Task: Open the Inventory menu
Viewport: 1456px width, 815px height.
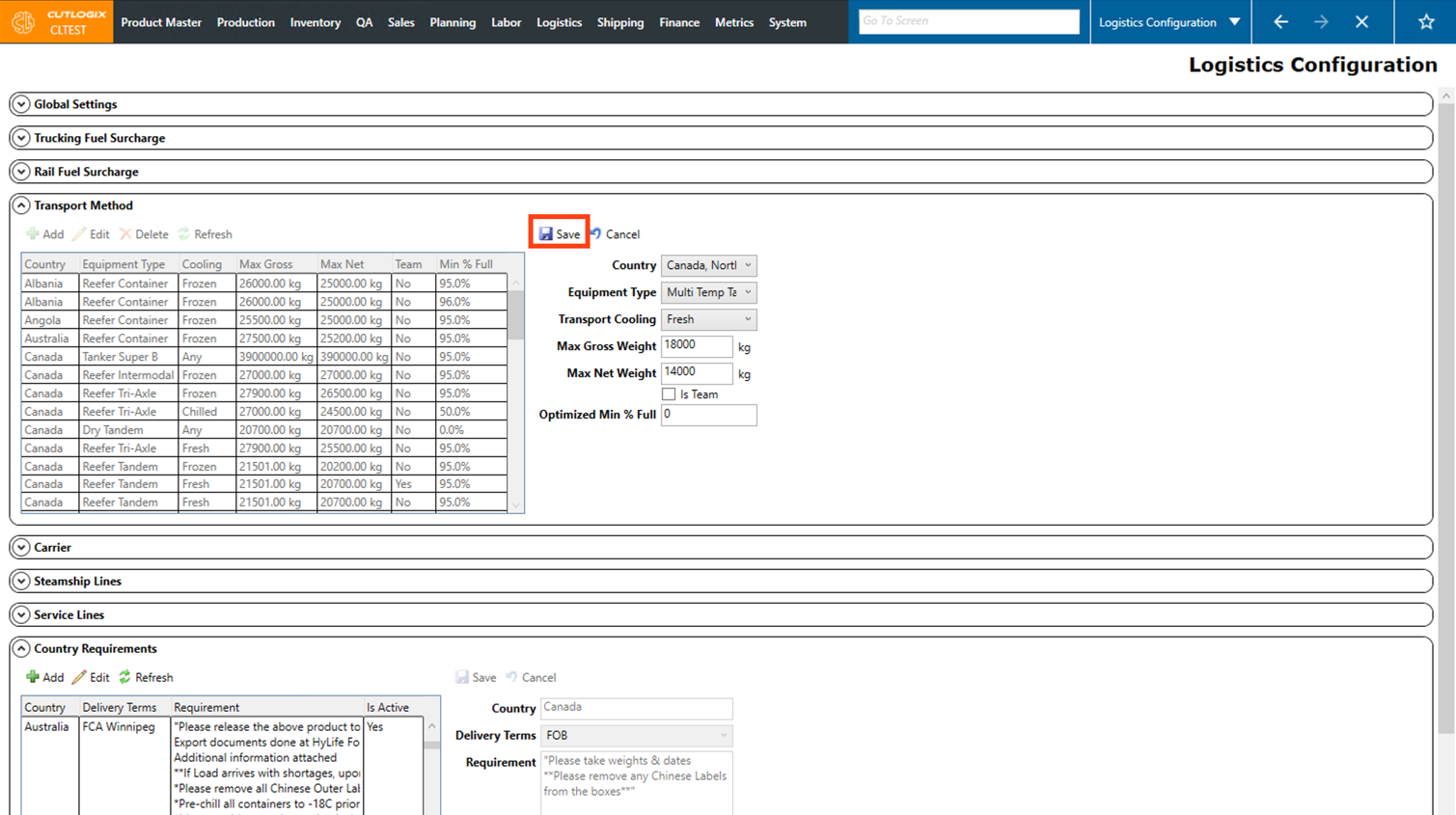Action: point(315,22)
